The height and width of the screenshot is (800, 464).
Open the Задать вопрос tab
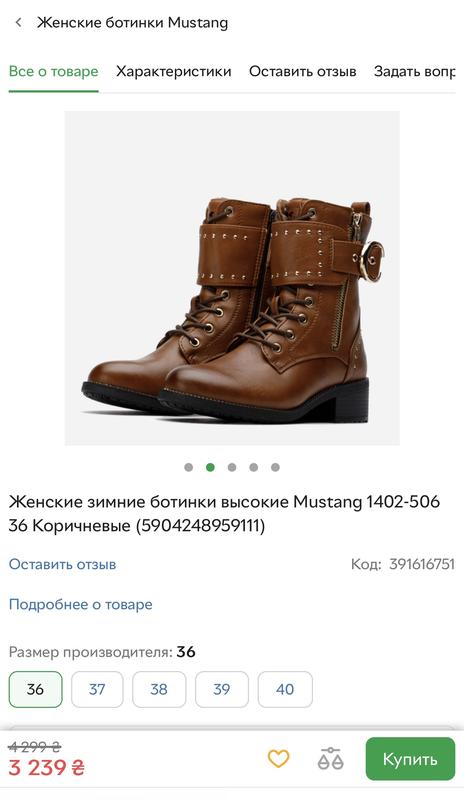point(414,71)
